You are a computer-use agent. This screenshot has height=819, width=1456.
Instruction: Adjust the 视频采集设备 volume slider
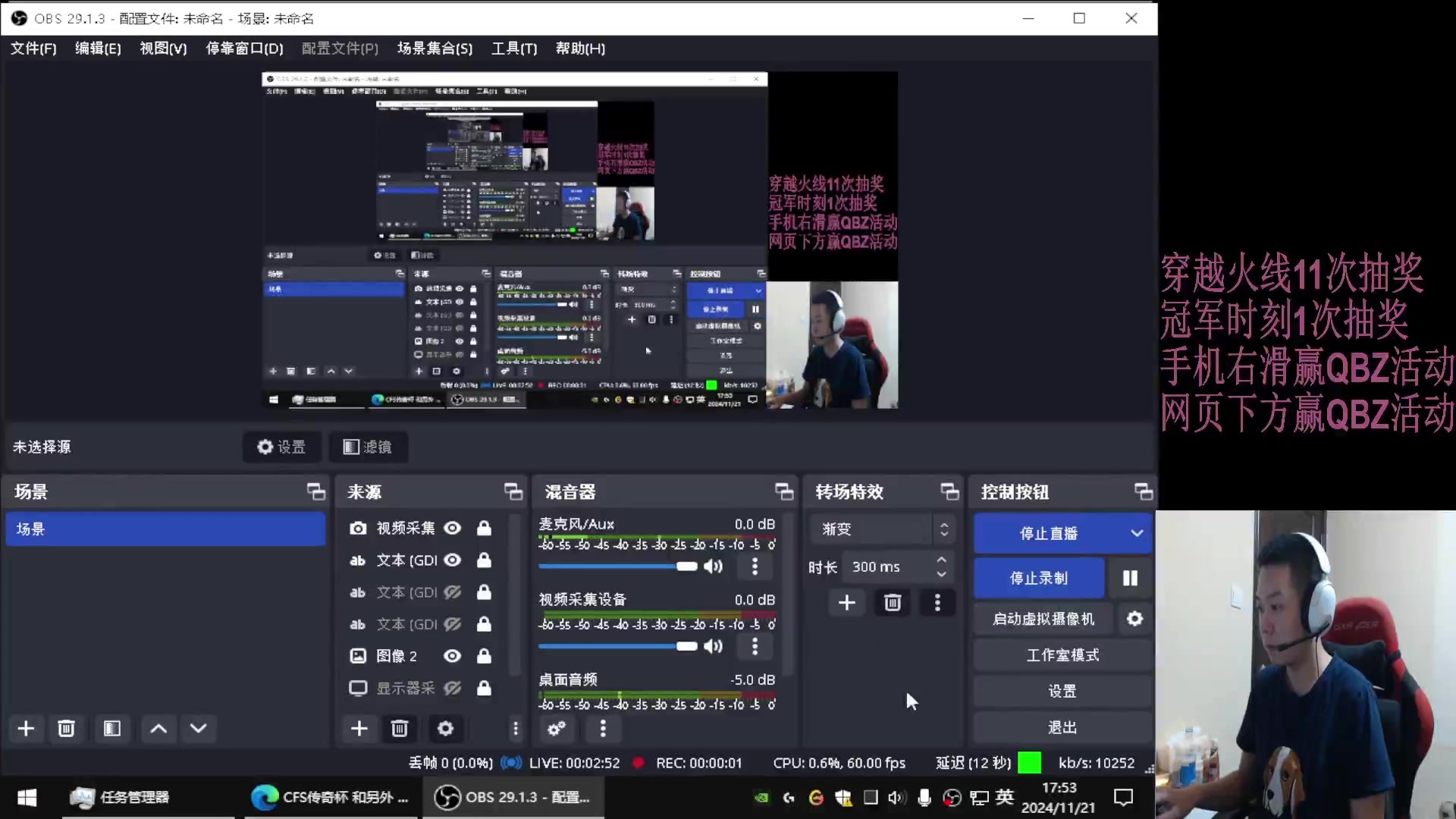617,646
